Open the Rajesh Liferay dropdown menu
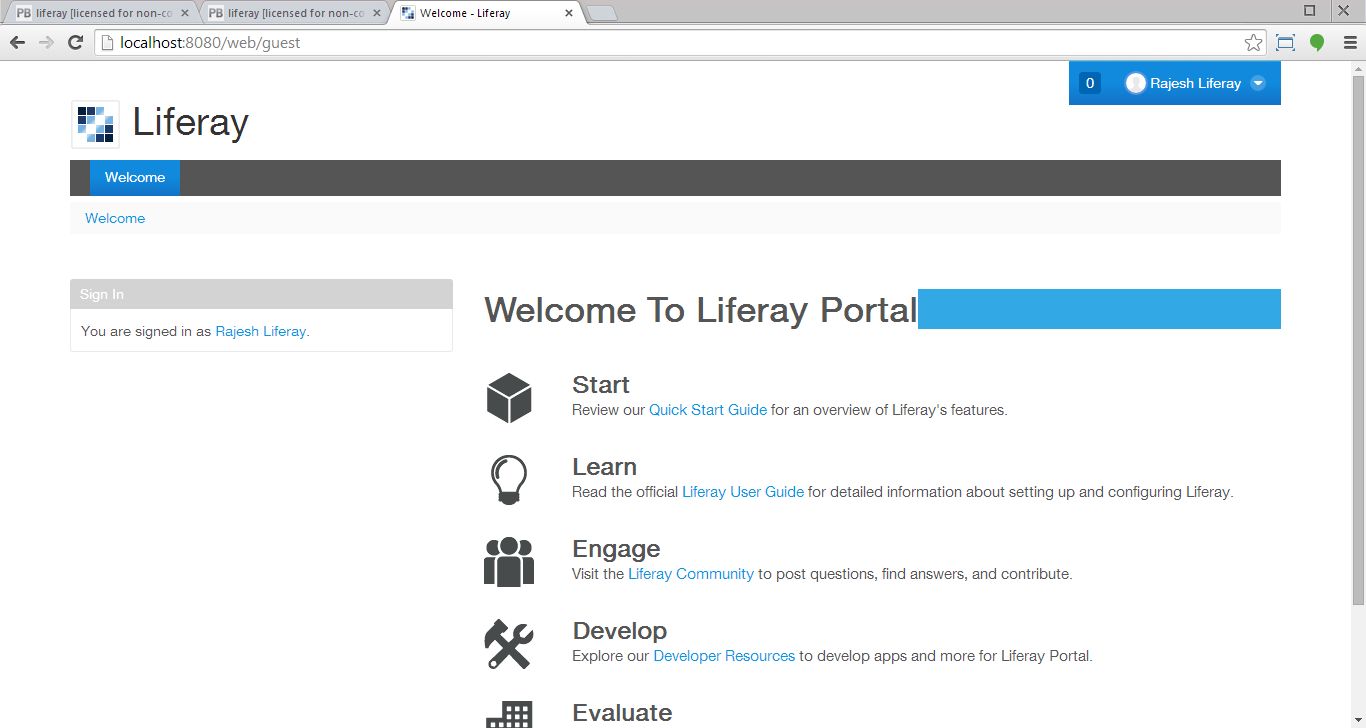Image resolution: width=1366 pixels, height=728 pixels. 1258,83
